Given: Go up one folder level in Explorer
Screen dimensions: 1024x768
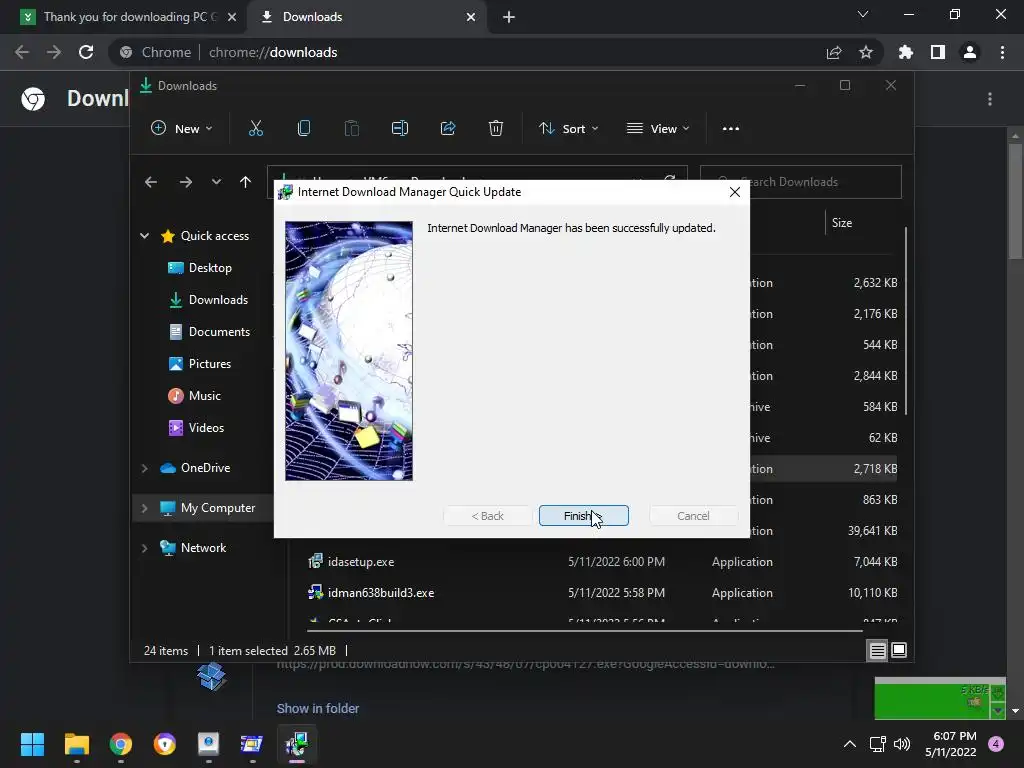Looking at the screenshot, I should (246, 182).
